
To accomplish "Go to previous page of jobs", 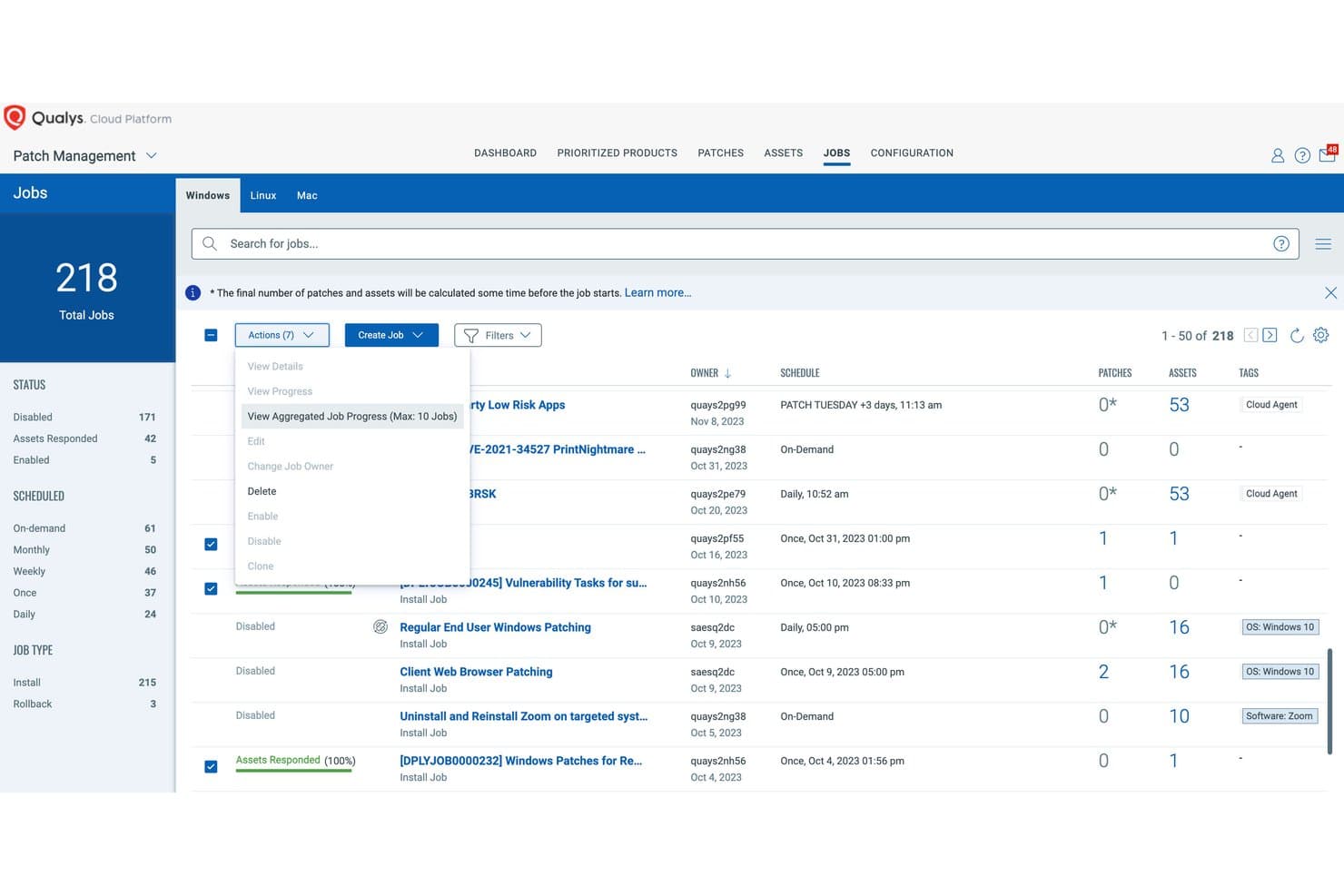I will click(1250, 335).
